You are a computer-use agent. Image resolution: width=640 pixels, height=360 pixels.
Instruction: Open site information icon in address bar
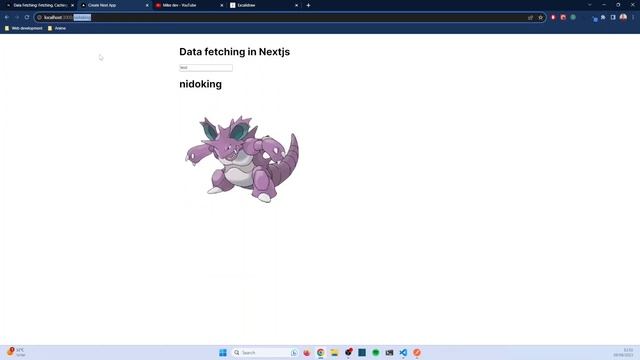(40, 18)
